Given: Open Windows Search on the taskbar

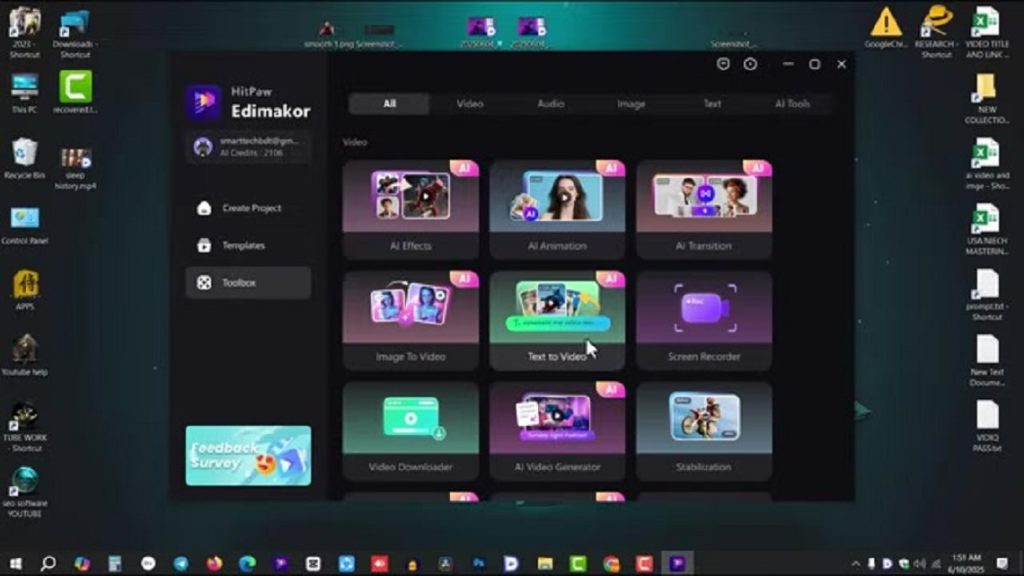Looking at the screenshot, I should click(48, 564).
